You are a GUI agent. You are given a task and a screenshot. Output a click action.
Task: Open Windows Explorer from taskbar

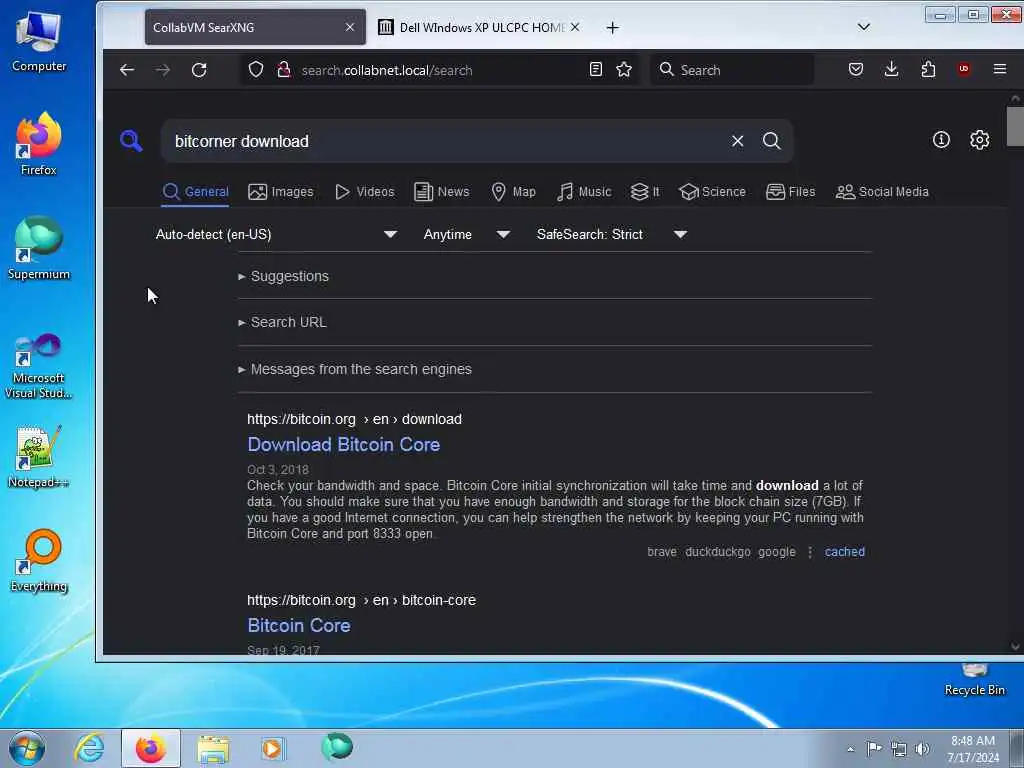pos(213,748)
